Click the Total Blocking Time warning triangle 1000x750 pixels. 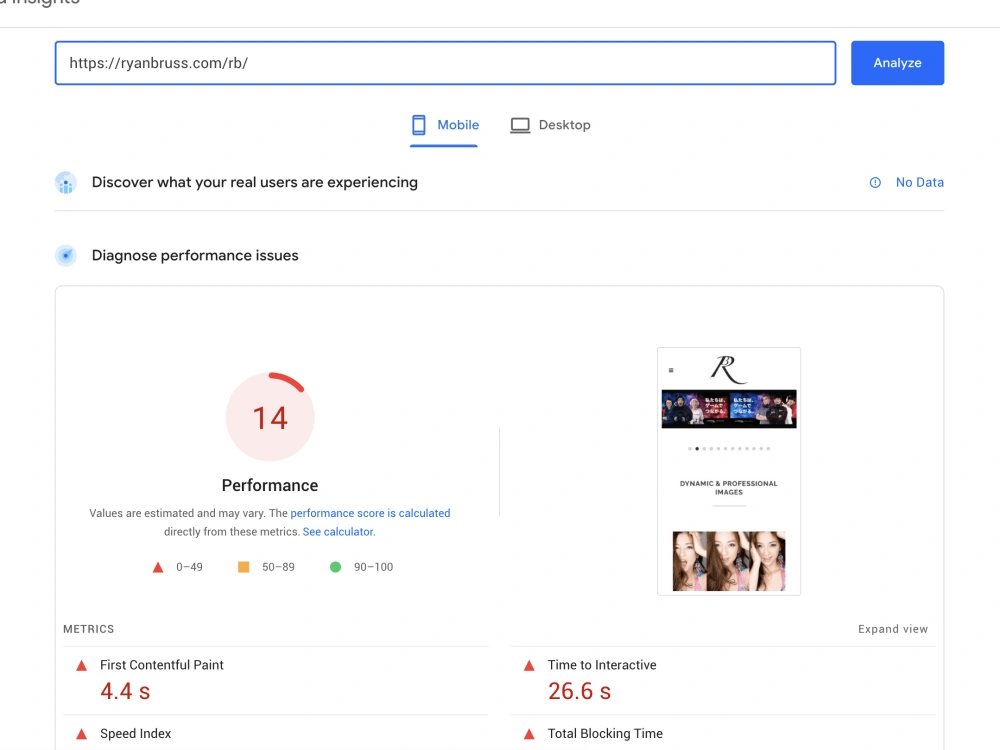[x=529, y=734]
